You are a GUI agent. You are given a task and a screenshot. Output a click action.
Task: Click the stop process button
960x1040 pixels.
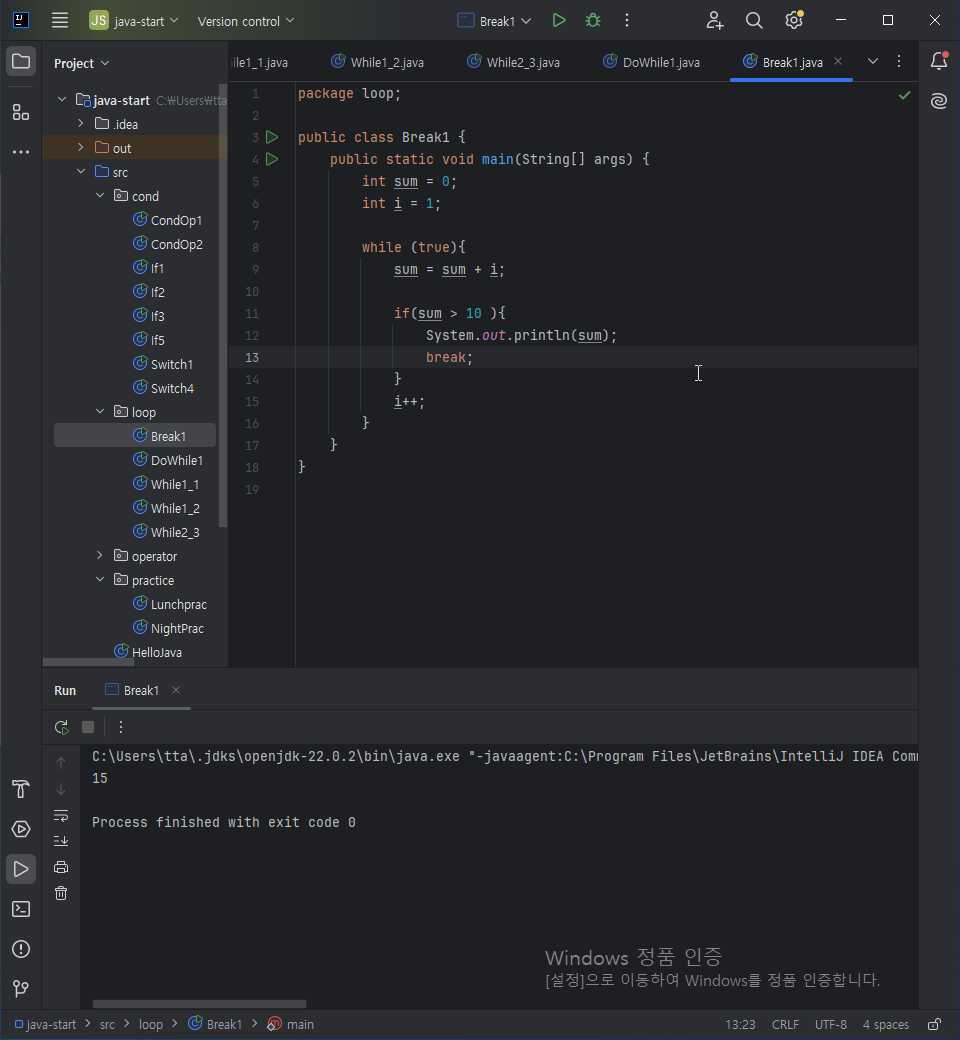[x=88, y=728]
